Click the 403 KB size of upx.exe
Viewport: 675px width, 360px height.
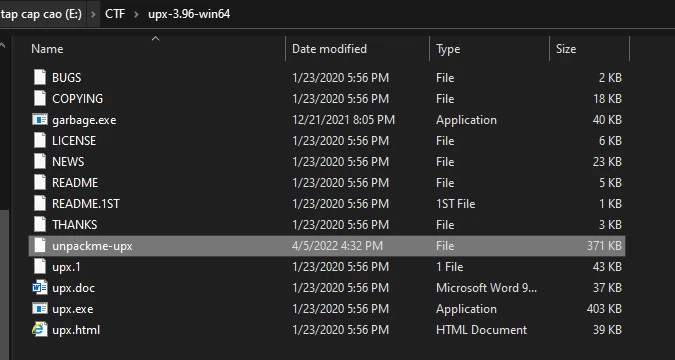[x=604, y=309]
